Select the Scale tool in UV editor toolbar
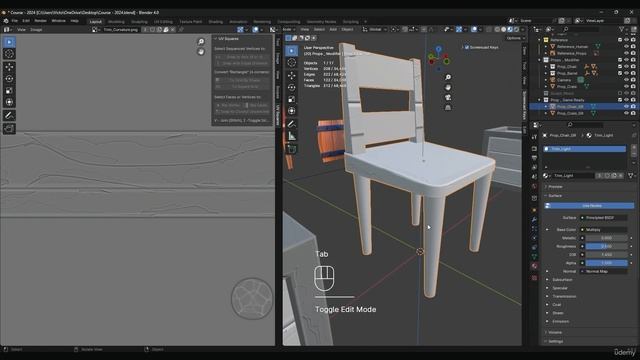 [9, 90]
